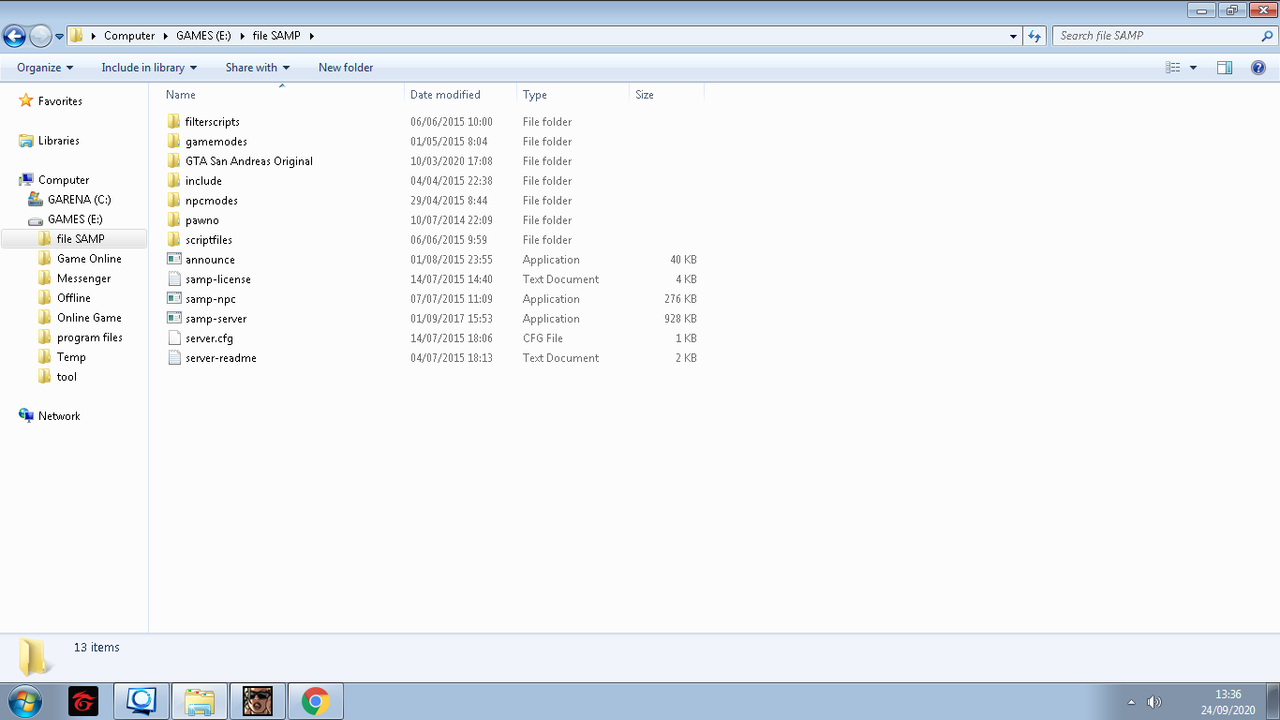Open Offline folder in sidebar
This screenshot has width=1280, height=720.
(x=73, y=298)
